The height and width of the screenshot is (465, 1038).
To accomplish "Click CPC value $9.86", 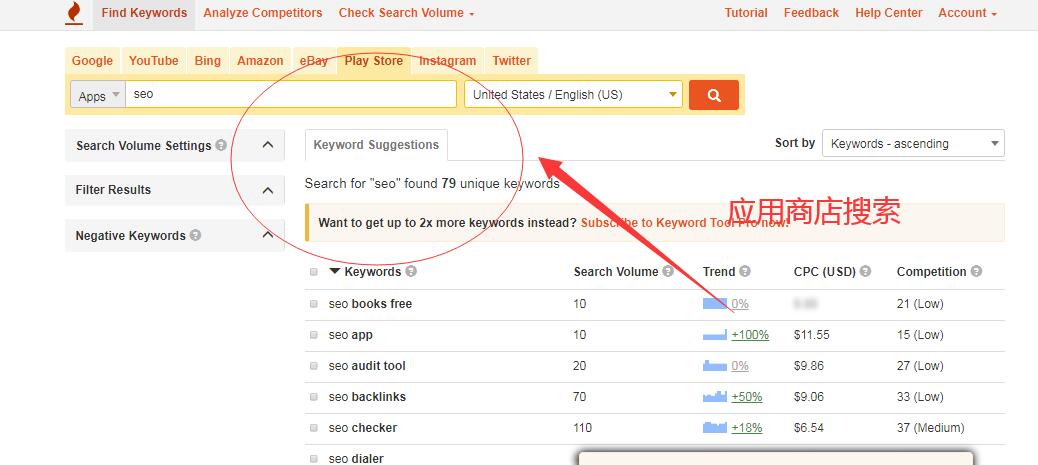I will click(x=809, y=366).
